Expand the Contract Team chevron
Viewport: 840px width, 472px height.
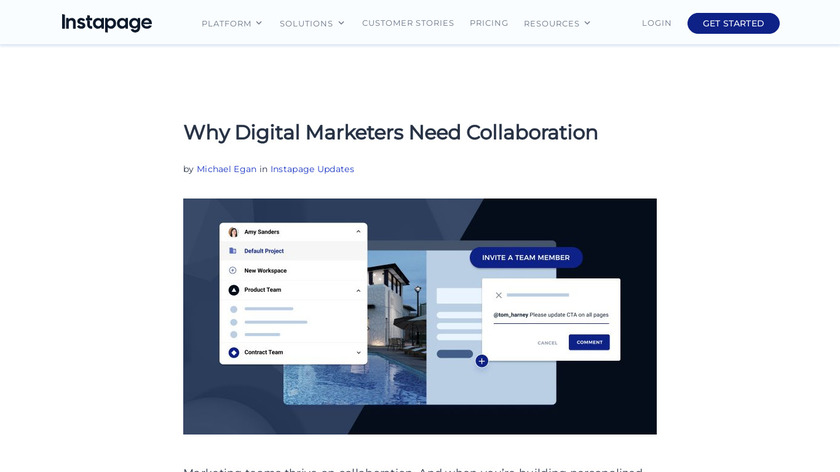(358, 353)
